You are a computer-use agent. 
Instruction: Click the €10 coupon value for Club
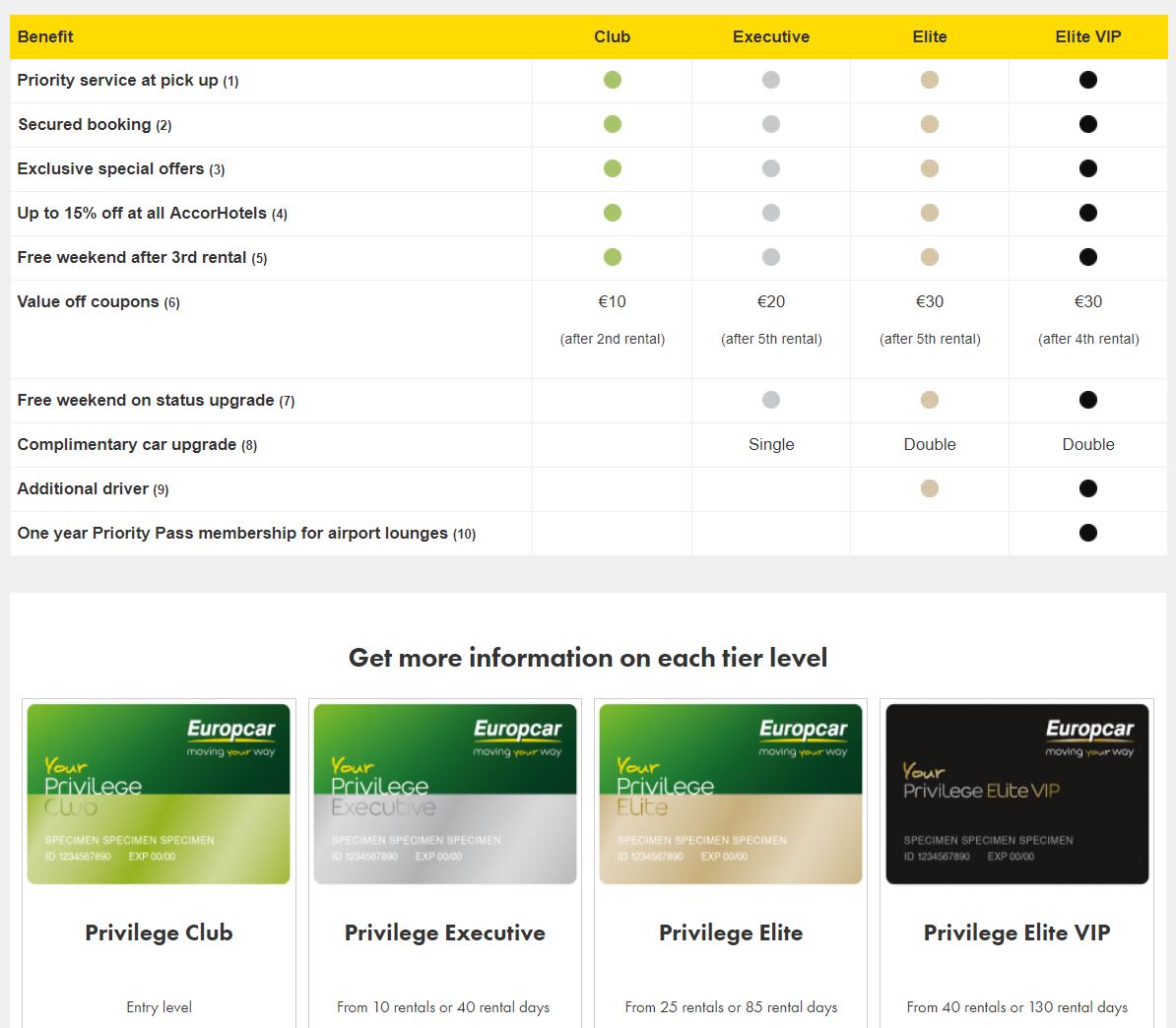pos(612,301)
